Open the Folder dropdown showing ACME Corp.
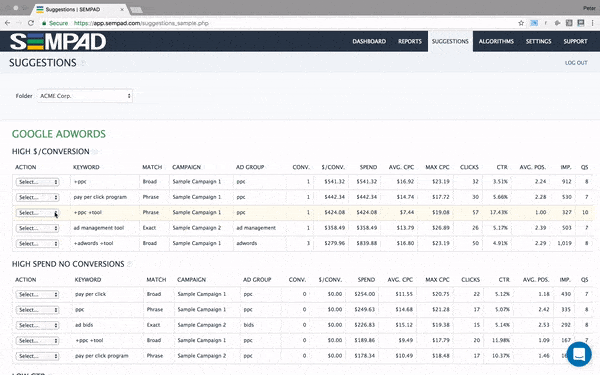Viewport: 600px width, 375px height. 85,96
